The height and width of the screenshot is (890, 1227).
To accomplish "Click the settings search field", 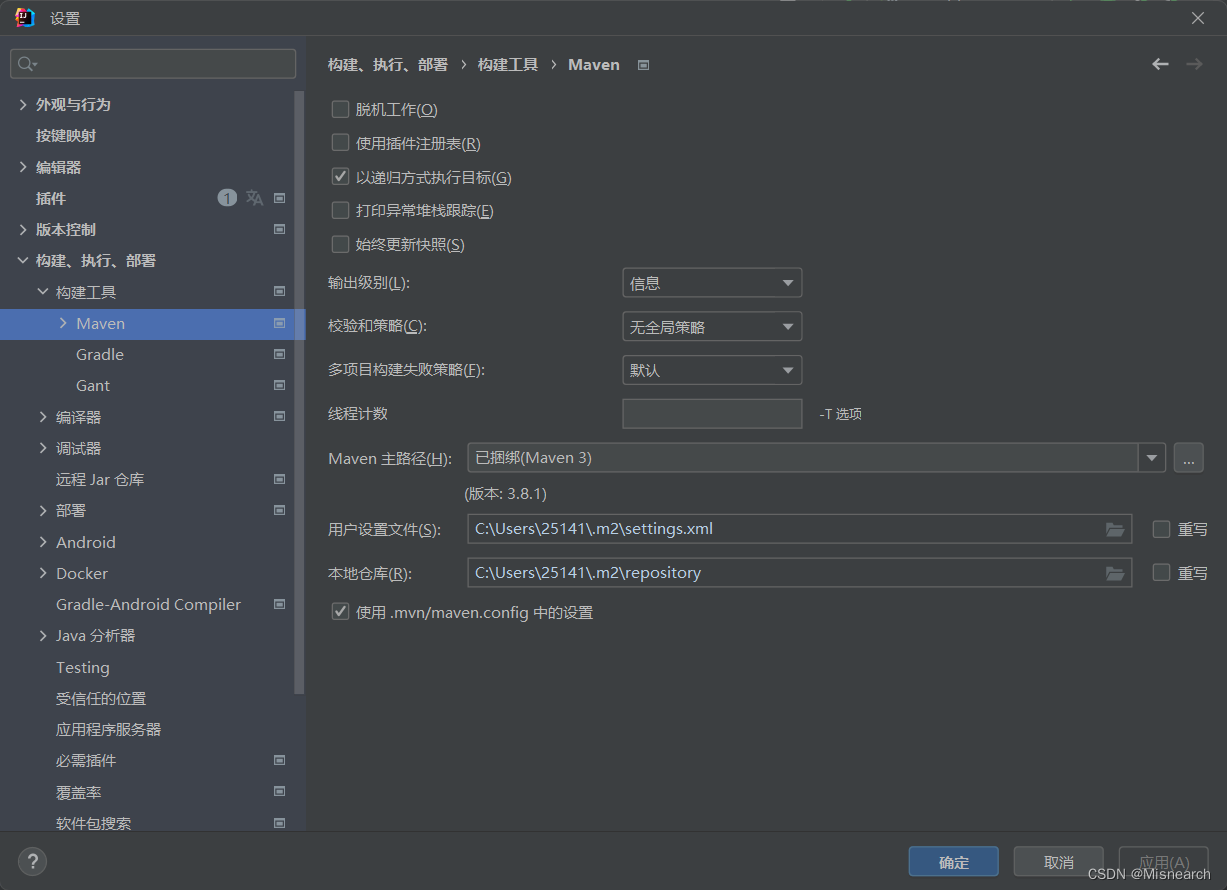I will pyautogui.click(x=153, y=64).
